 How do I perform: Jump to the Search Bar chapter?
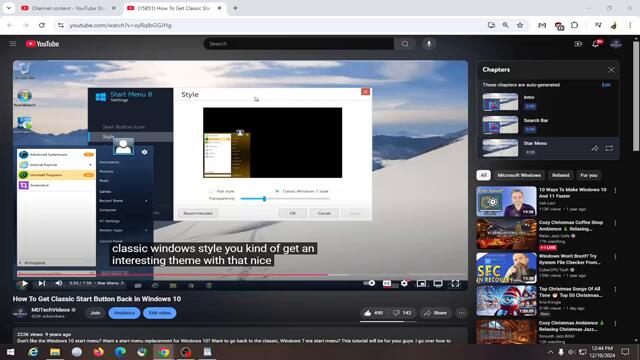coord(547,125)
